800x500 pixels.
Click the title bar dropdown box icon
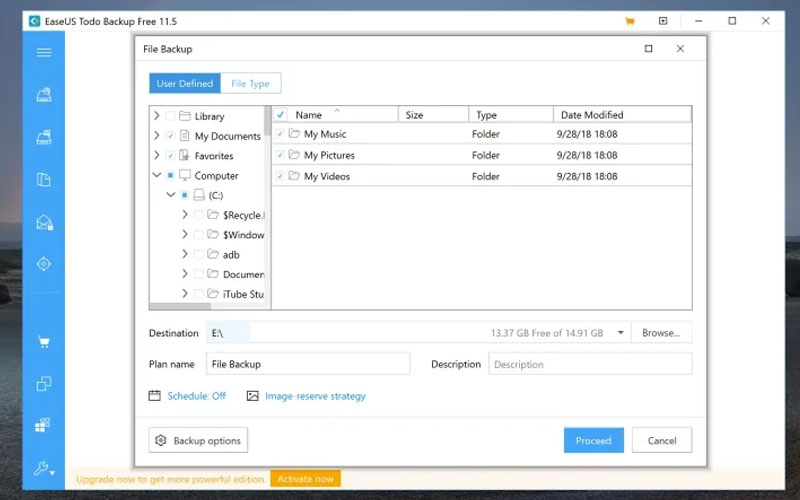tap(663, 21)
